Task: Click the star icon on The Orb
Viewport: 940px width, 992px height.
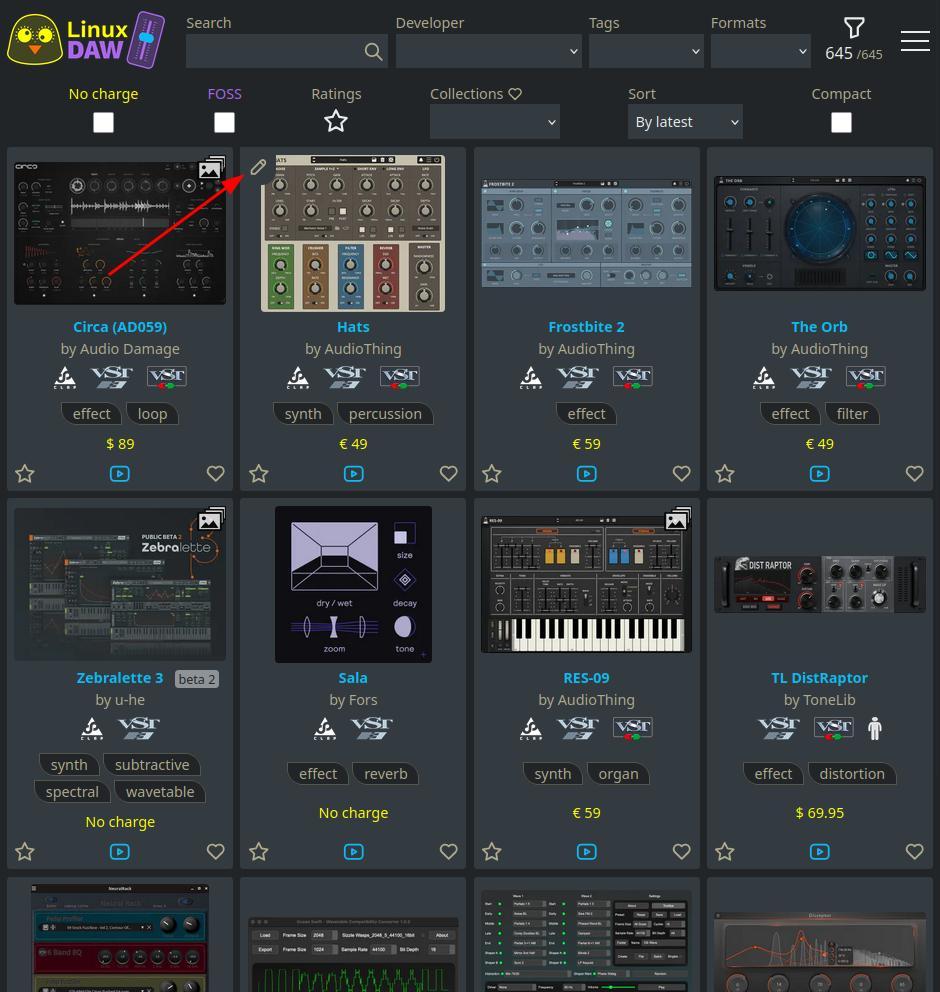Action: [725, 474]
